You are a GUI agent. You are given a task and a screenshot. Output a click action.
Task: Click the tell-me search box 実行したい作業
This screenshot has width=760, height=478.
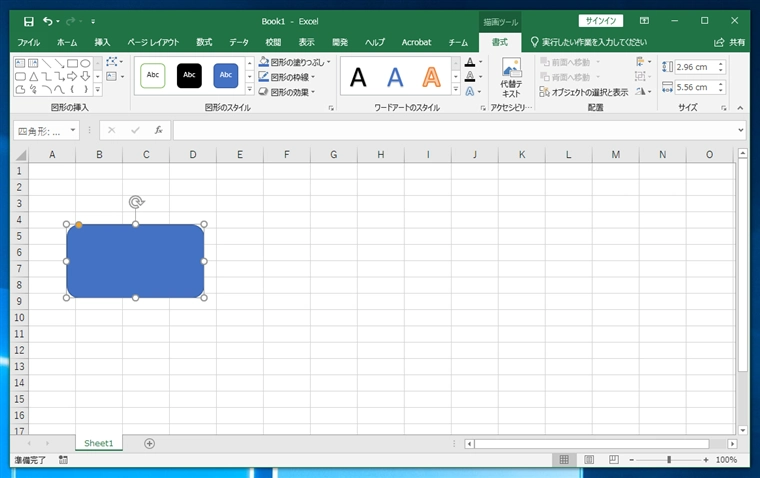click(x=589, y=42)
